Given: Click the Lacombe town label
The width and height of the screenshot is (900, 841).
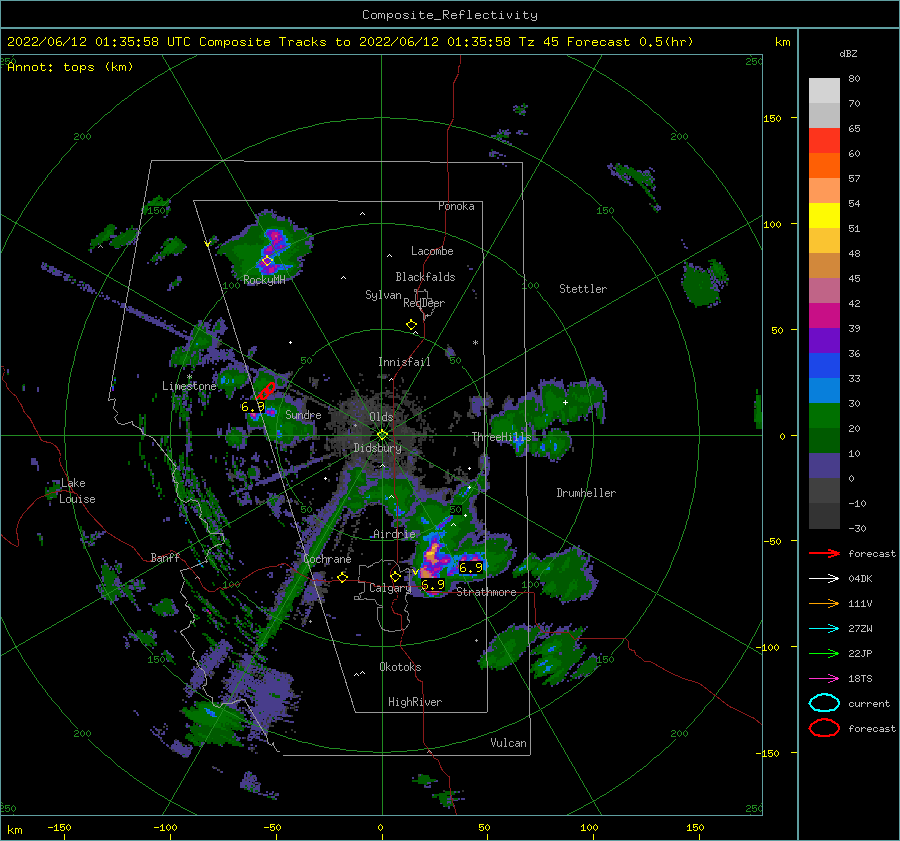Looking at the screenshot, I should click(432, 251).
